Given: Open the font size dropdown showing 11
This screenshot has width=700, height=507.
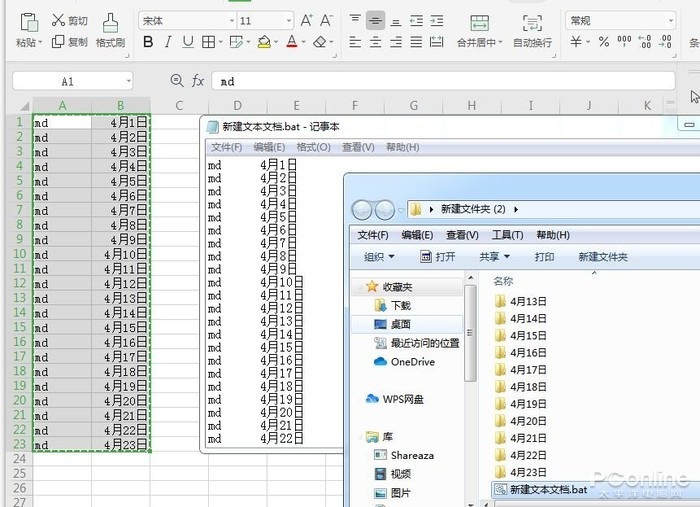Looking at the screenshot, I should pos(288,21).
